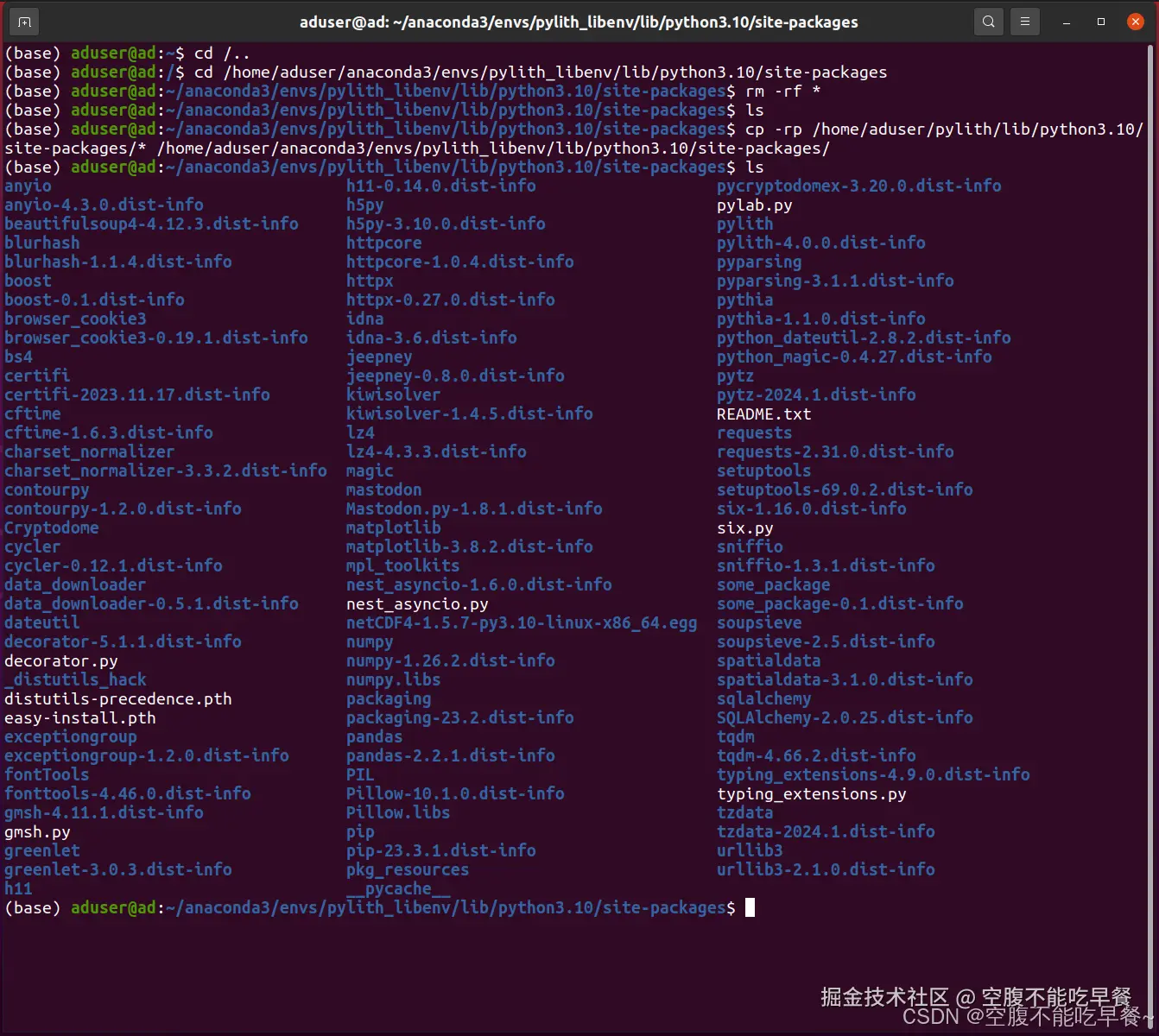This screenshot has height=1036, width=1159.
Task: Select 'distutils-precedence.pth' file name
Action: pos(118,698)
